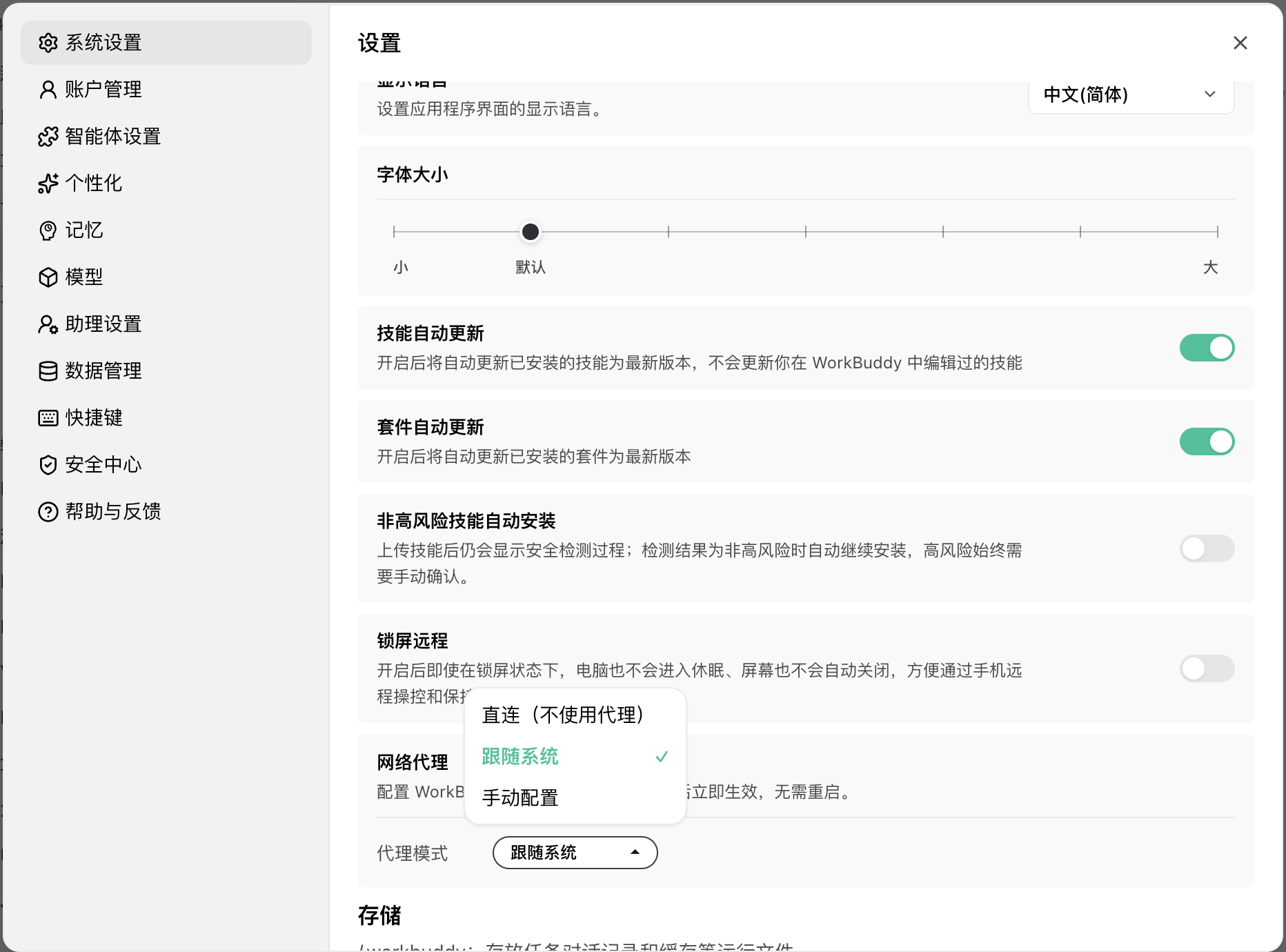Pick 手动配置 proxy option
The height and width of the screenshot is (952, 1286).
click(575, 798)
